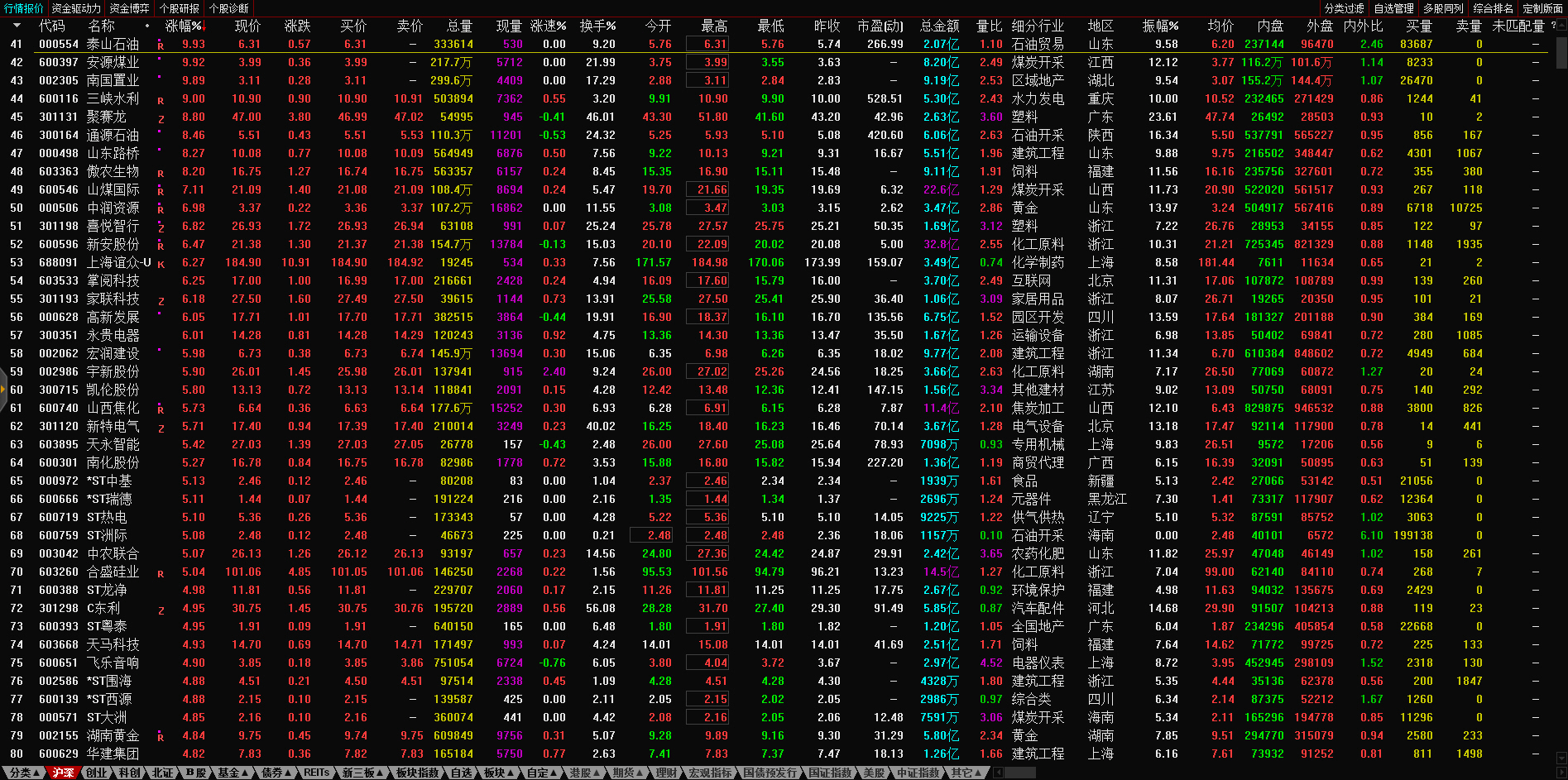This screenshot has height=780, width=1568.
Task: Sort by 涨幅% column header
Action: coord(184,26)
